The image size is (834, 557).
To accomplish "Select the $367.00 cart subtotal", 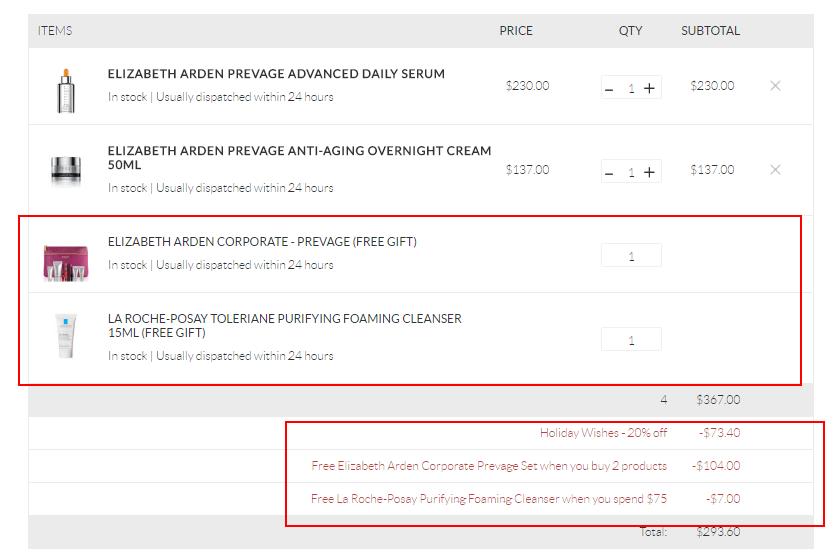I will (x=718, y=400).
